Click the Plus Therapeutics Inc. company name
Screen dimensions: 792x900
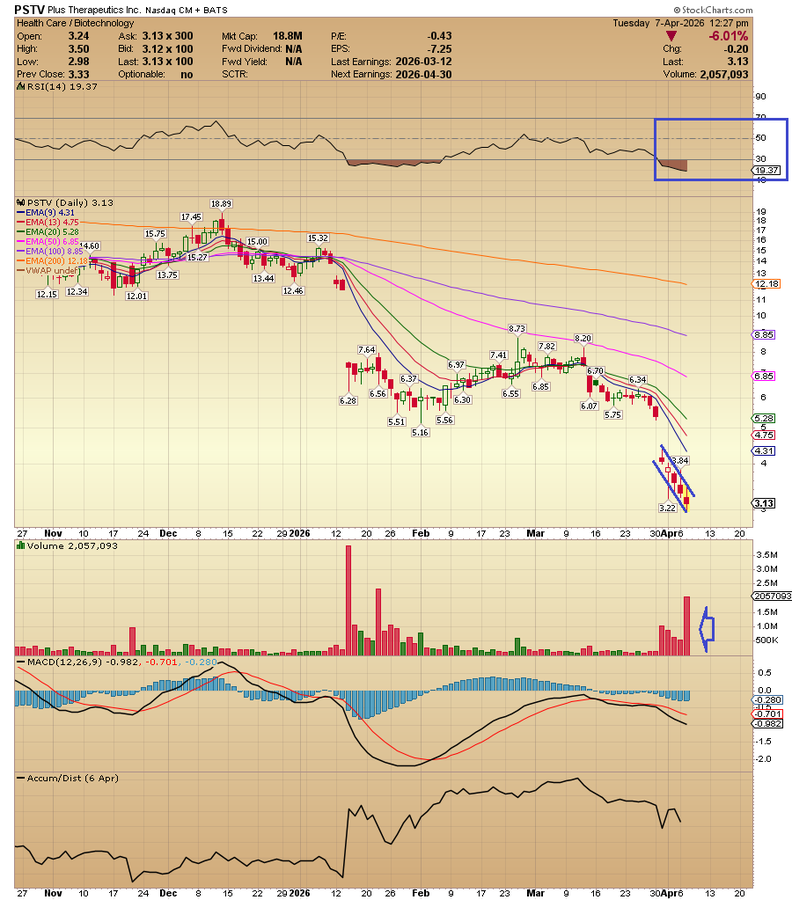click(94, 10)
